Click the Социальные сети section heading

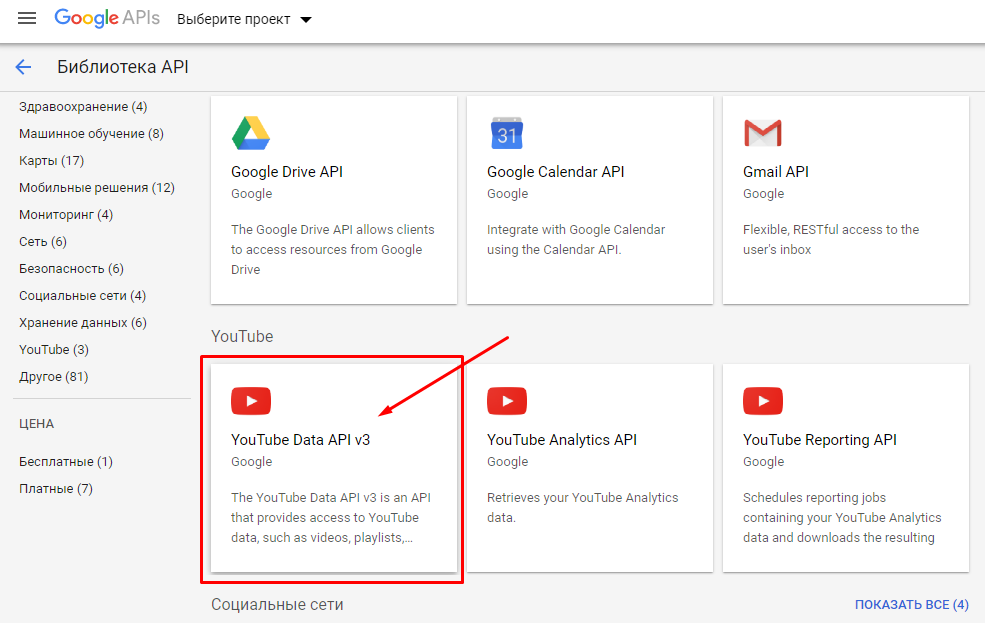277,605
